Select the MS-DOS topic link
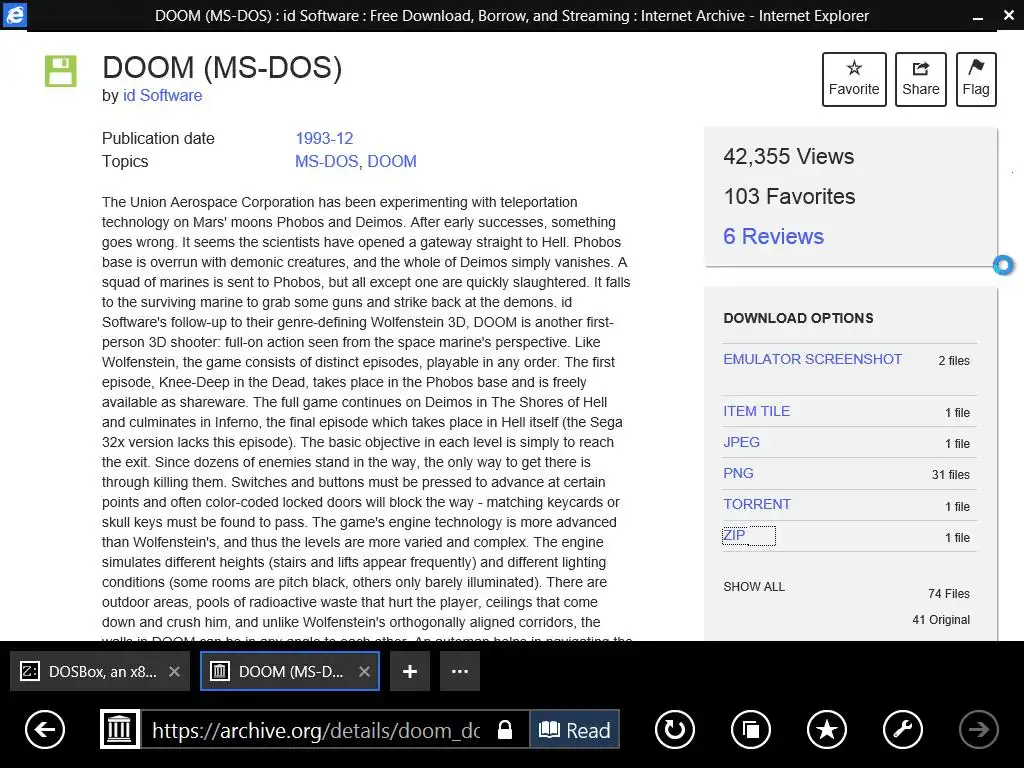1024x768 pixels. [x=327, y=161]
